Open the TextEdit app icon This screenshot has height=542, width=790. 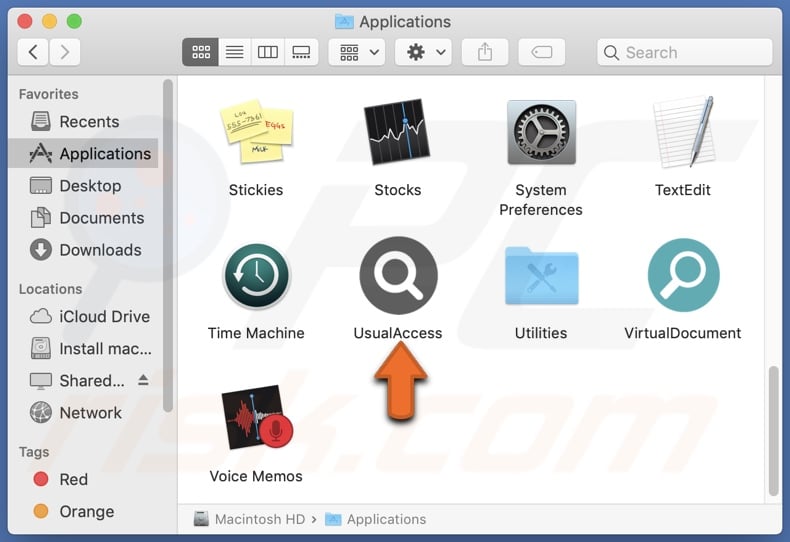click(682, 133)
